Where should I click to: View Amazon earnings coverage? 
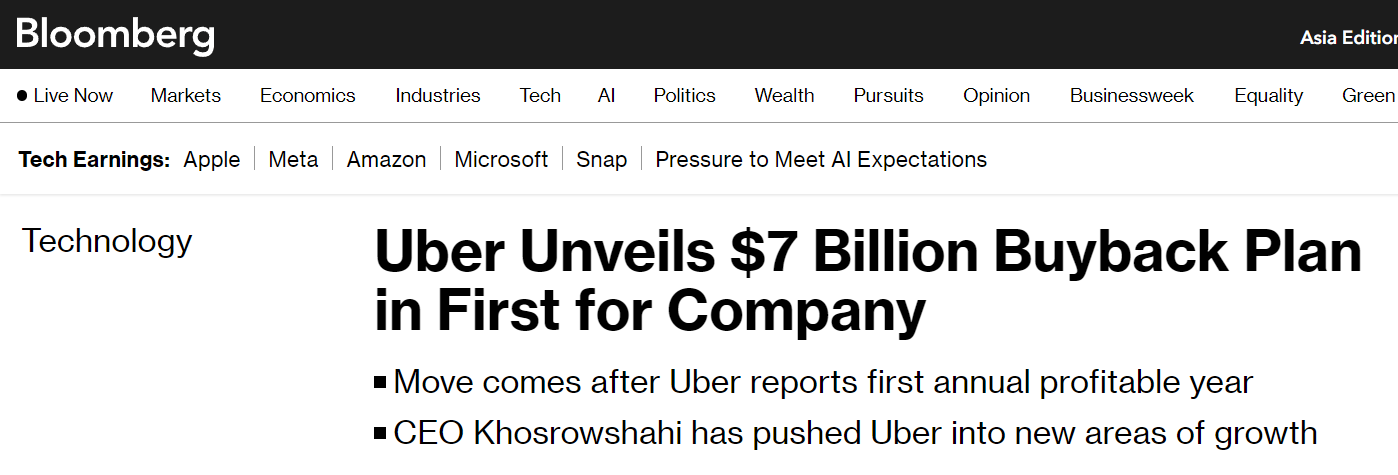pyautogui.click(x=386, y=160)
